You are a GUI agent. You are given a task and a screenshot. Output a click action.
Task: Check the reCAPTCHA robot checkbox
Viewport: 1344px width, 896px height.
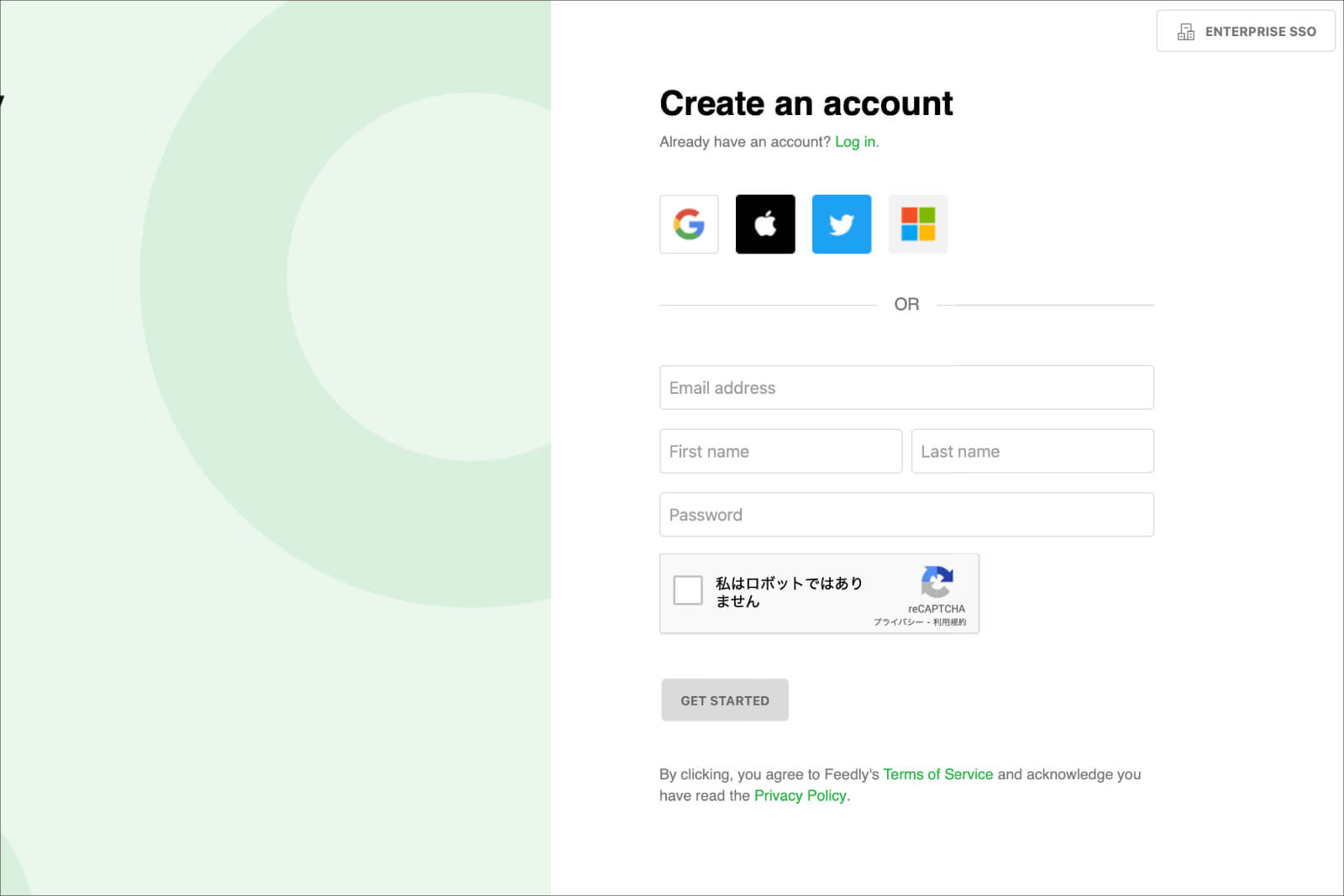[x=688, y=590]
